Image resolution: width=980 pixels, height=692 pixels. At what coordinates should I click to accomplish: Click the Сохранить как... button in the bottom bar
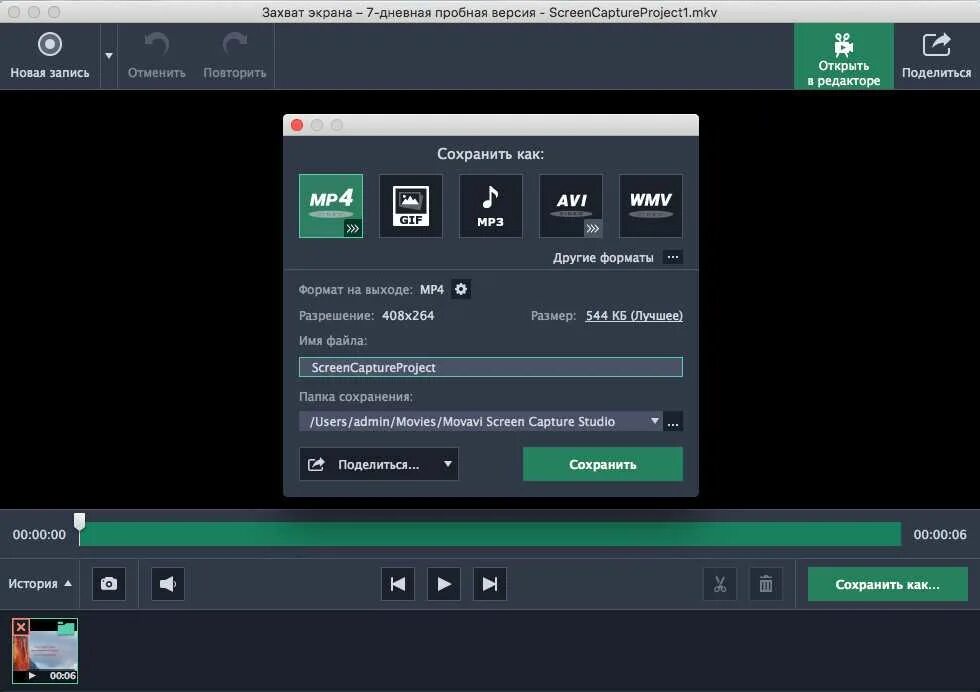(x=888, y=584)
